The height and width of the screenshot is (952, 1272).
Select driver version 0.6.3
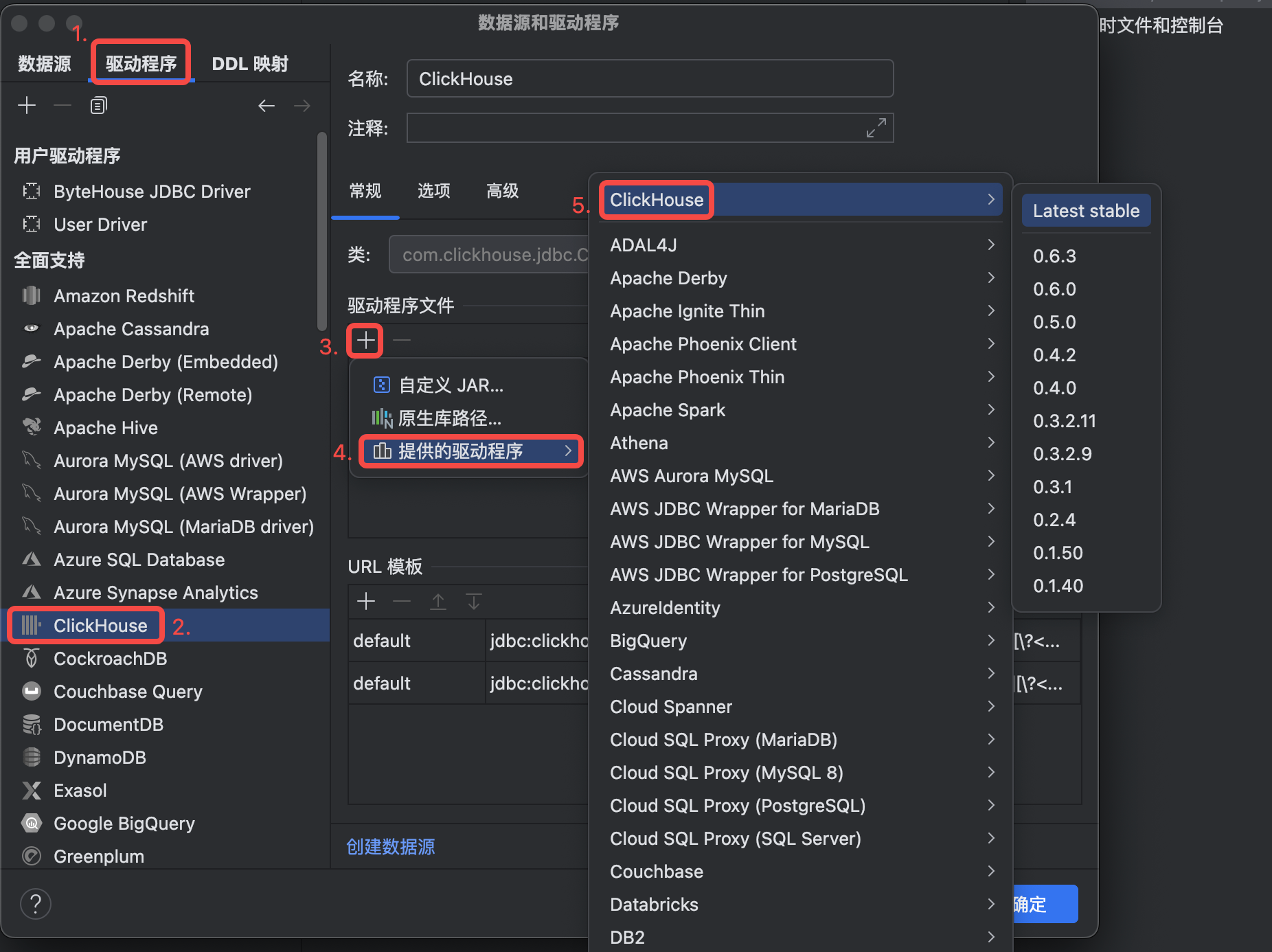point(1087,256)
